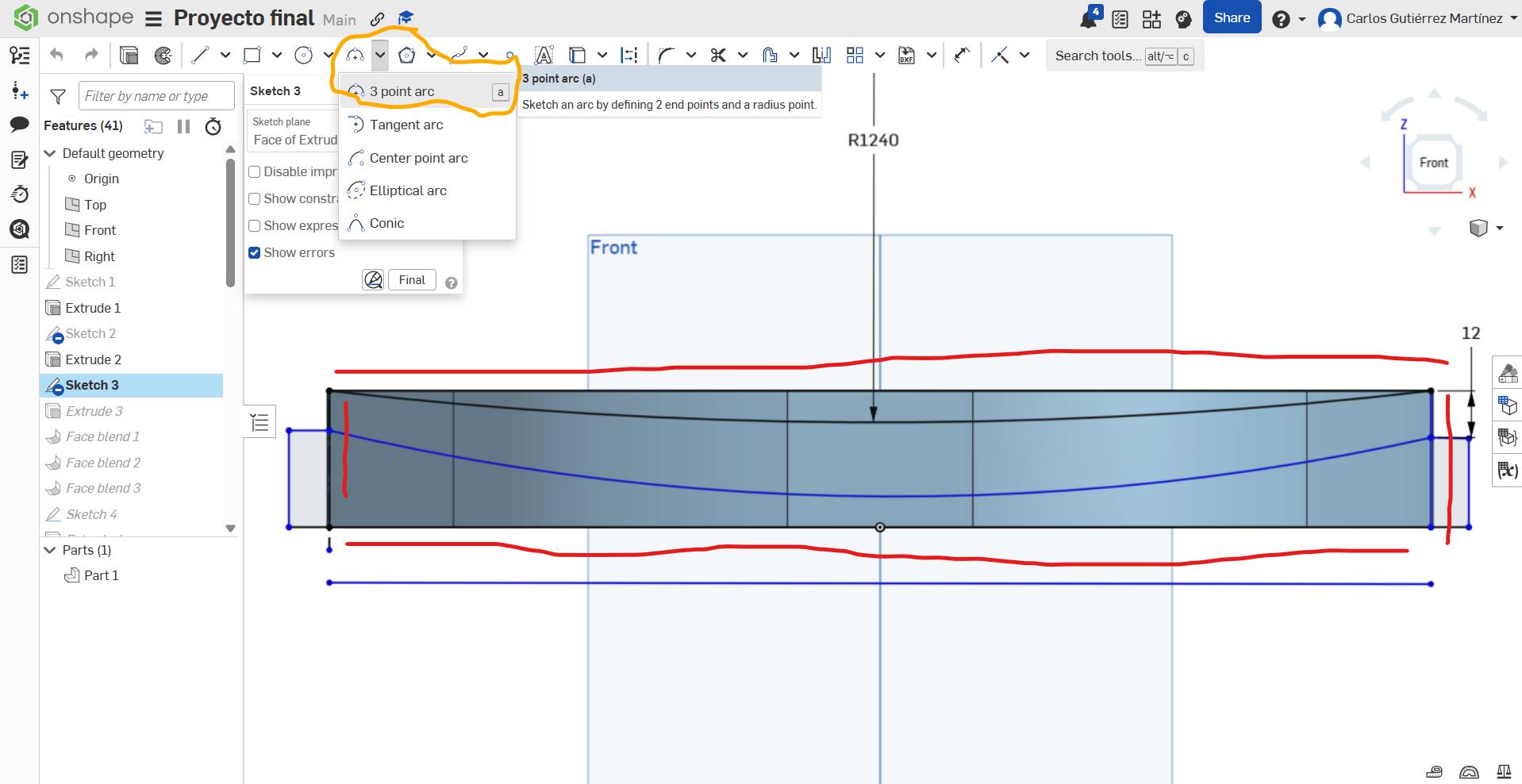Viewport: 1522px width, 784px height.
Task: Pause regeneration with the pause button
Action: 183,126
